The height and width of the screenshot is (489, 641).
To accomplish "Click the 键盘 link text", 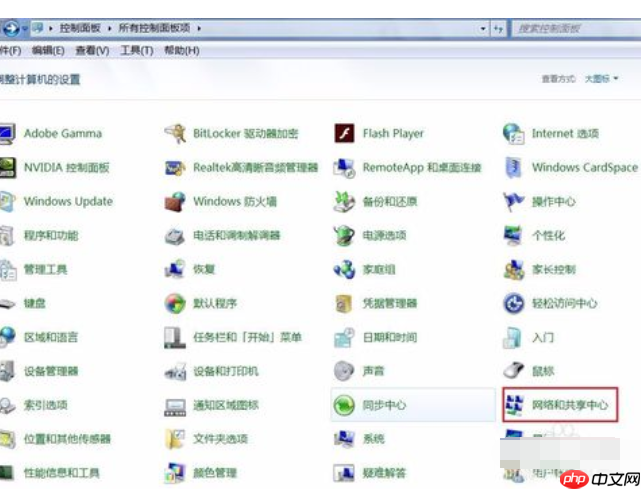I will [x=35, y=303].
